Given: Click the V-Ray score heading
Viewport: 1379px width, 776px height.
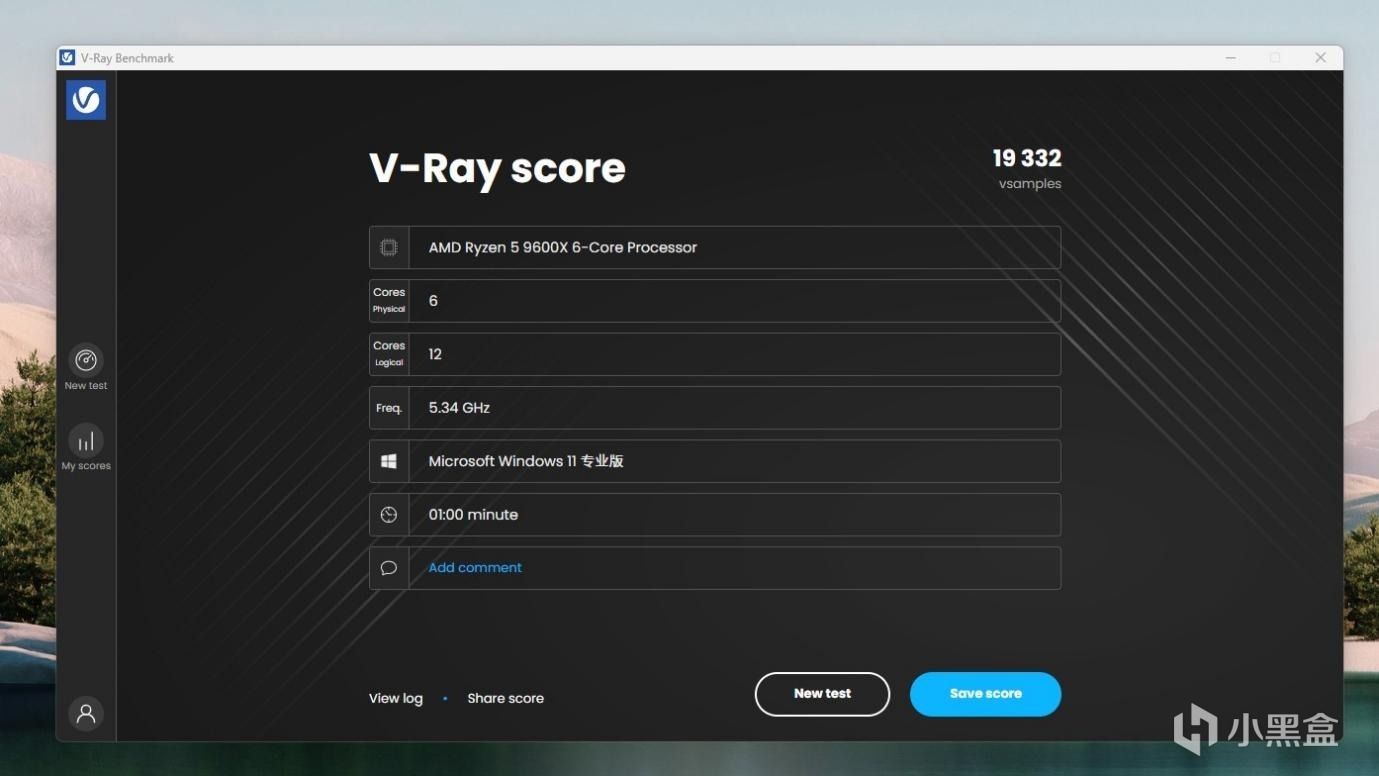Looking at the screenshot, I should 497,169.
